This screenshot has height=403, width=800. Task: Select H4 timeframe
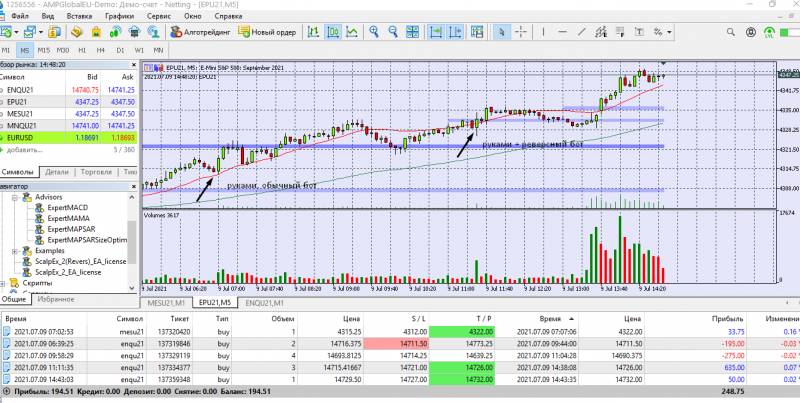(x=101, y=51)
